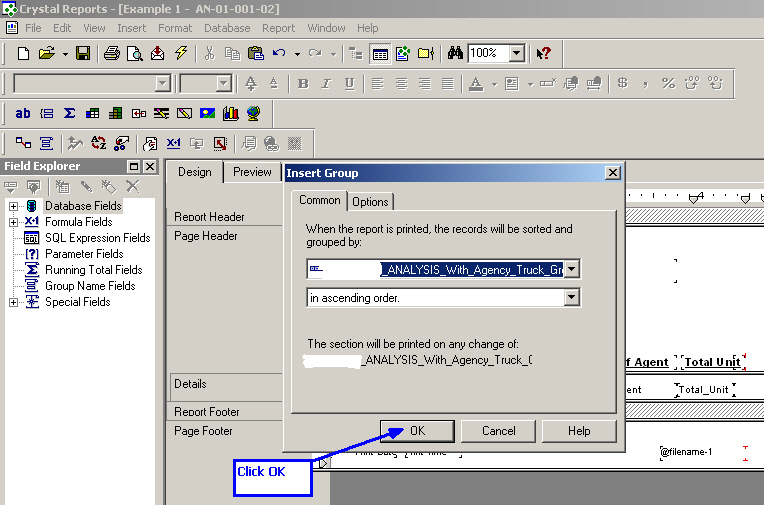
Task: Open the ascending order dropdown
Action: (572, 297)
